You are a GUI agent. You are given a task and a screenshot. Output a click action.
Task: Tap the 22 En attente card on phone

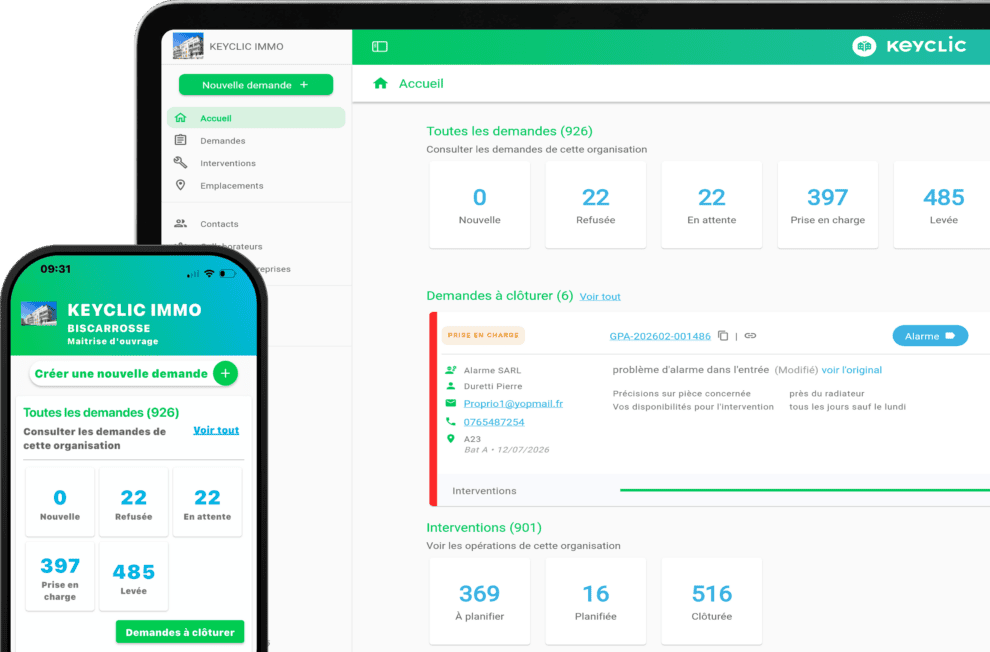207,503
